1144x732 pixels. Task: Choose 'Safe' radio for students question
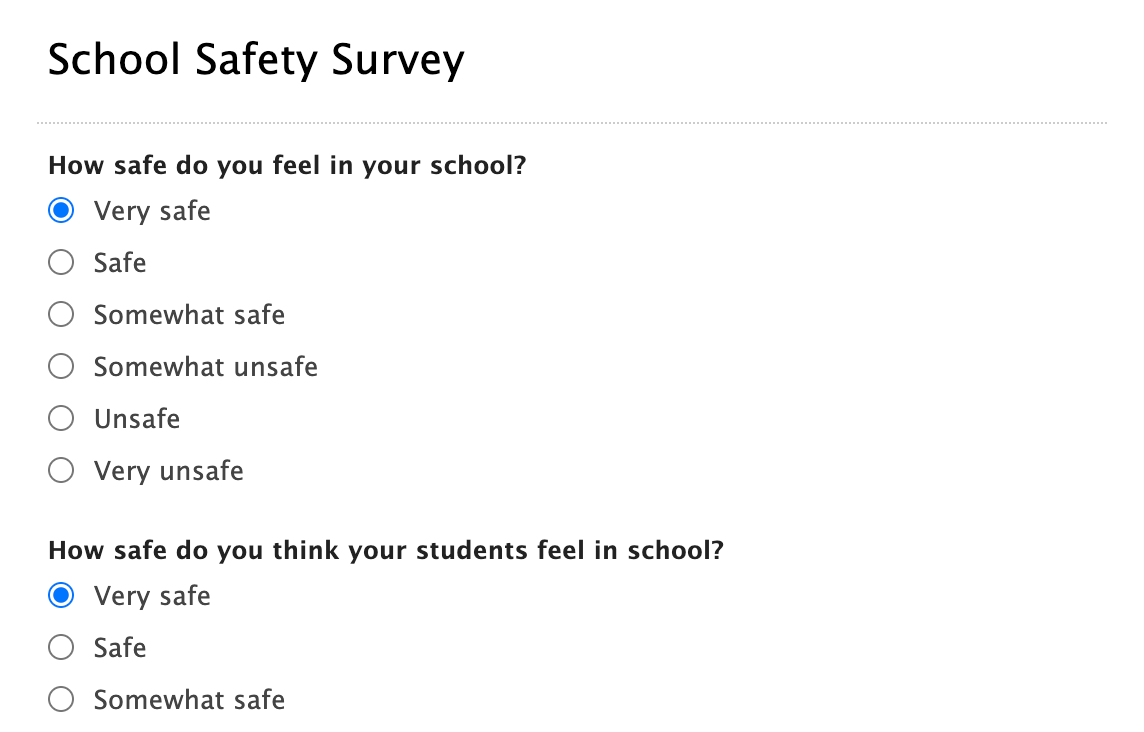tap(61, 648)
